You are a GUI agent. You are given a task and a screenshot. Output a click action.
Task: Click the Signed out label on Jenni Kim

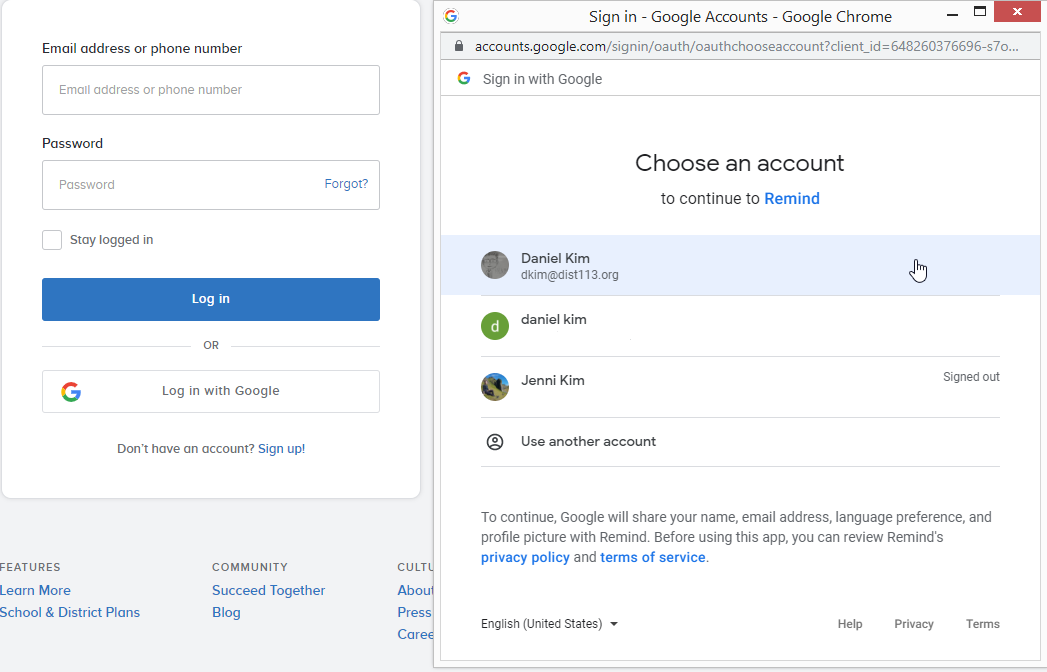[971, 377]
